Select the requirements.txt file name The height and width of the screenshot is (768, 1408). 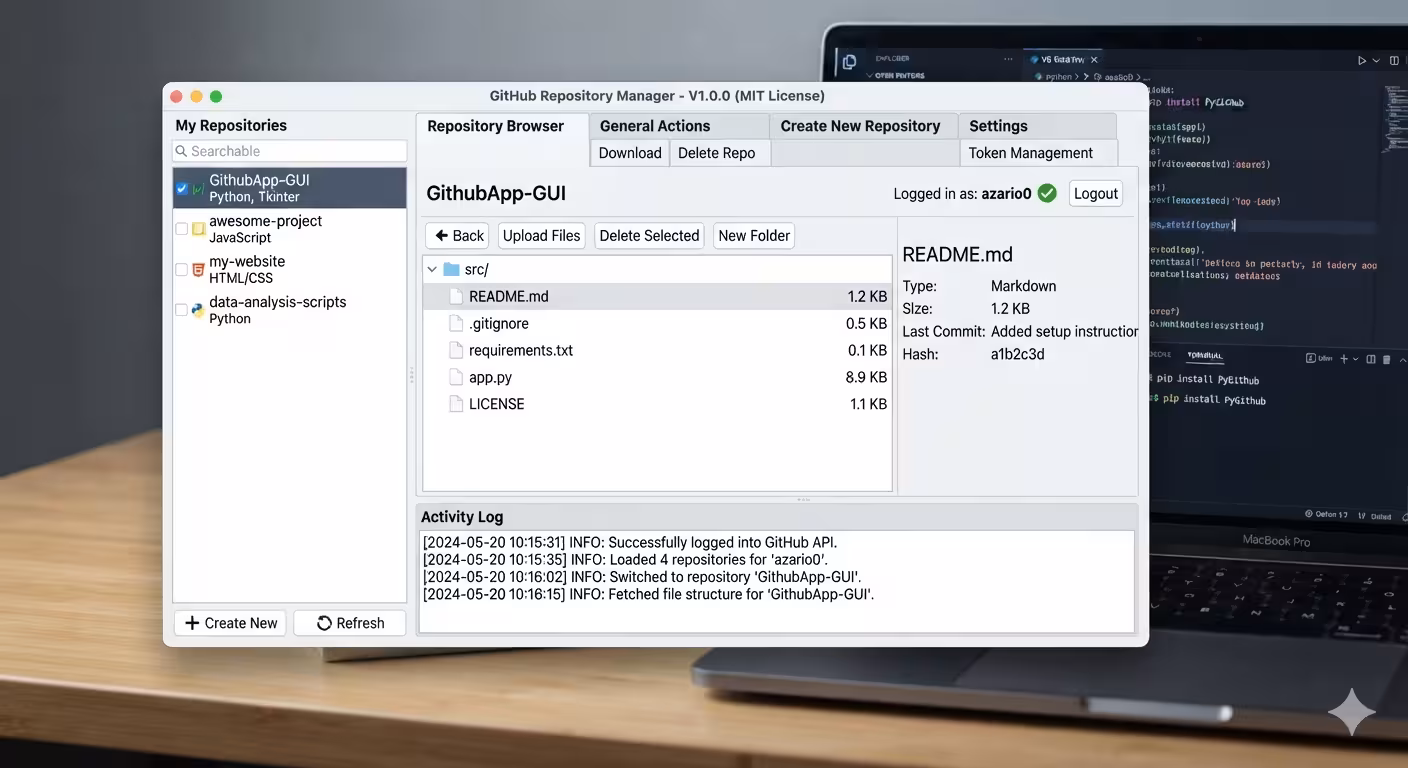[521, 350]
